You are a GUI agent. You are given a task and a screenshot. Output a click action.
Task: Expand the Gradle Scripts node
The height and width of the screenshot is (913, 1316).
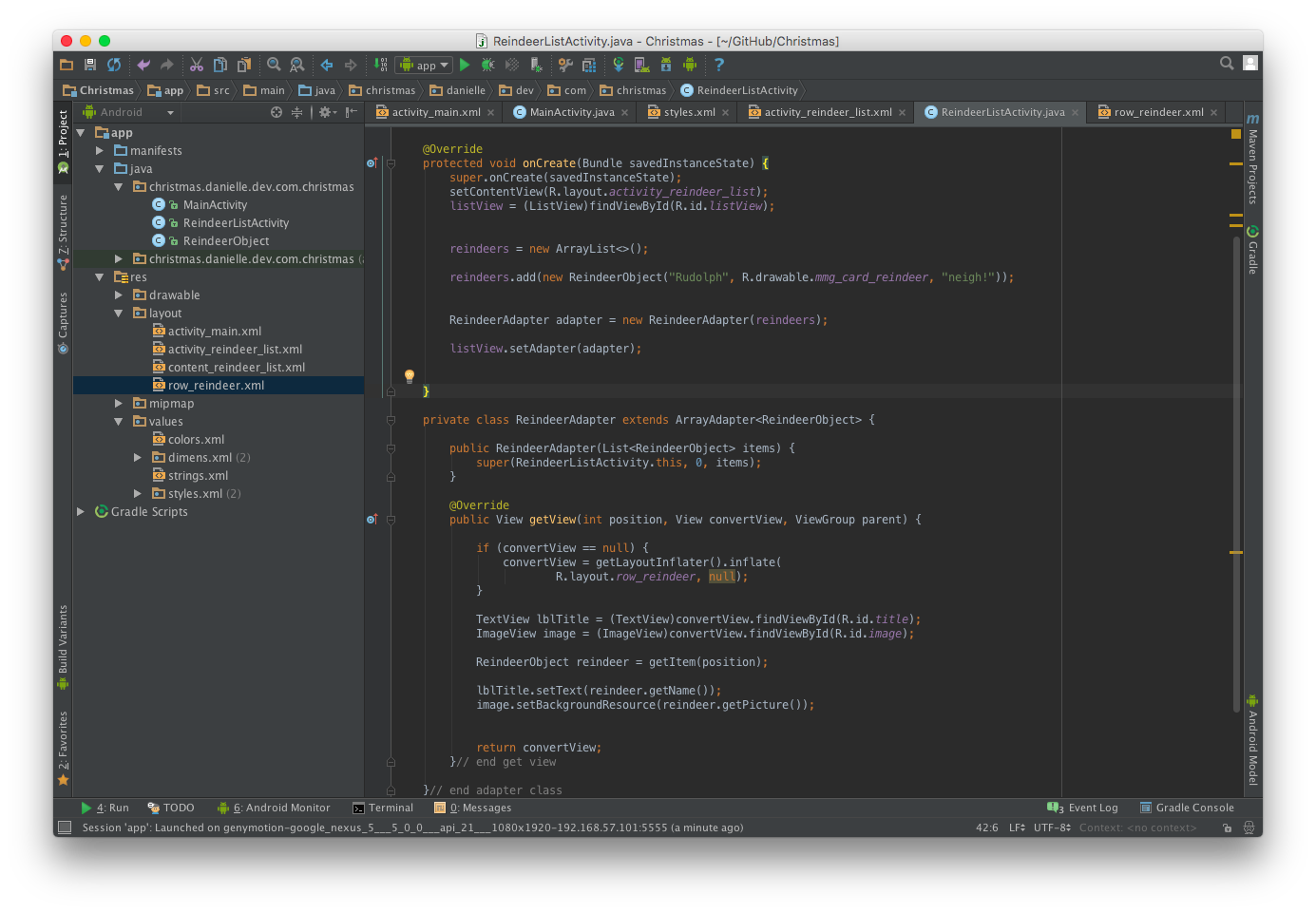[x=81, y=512]
